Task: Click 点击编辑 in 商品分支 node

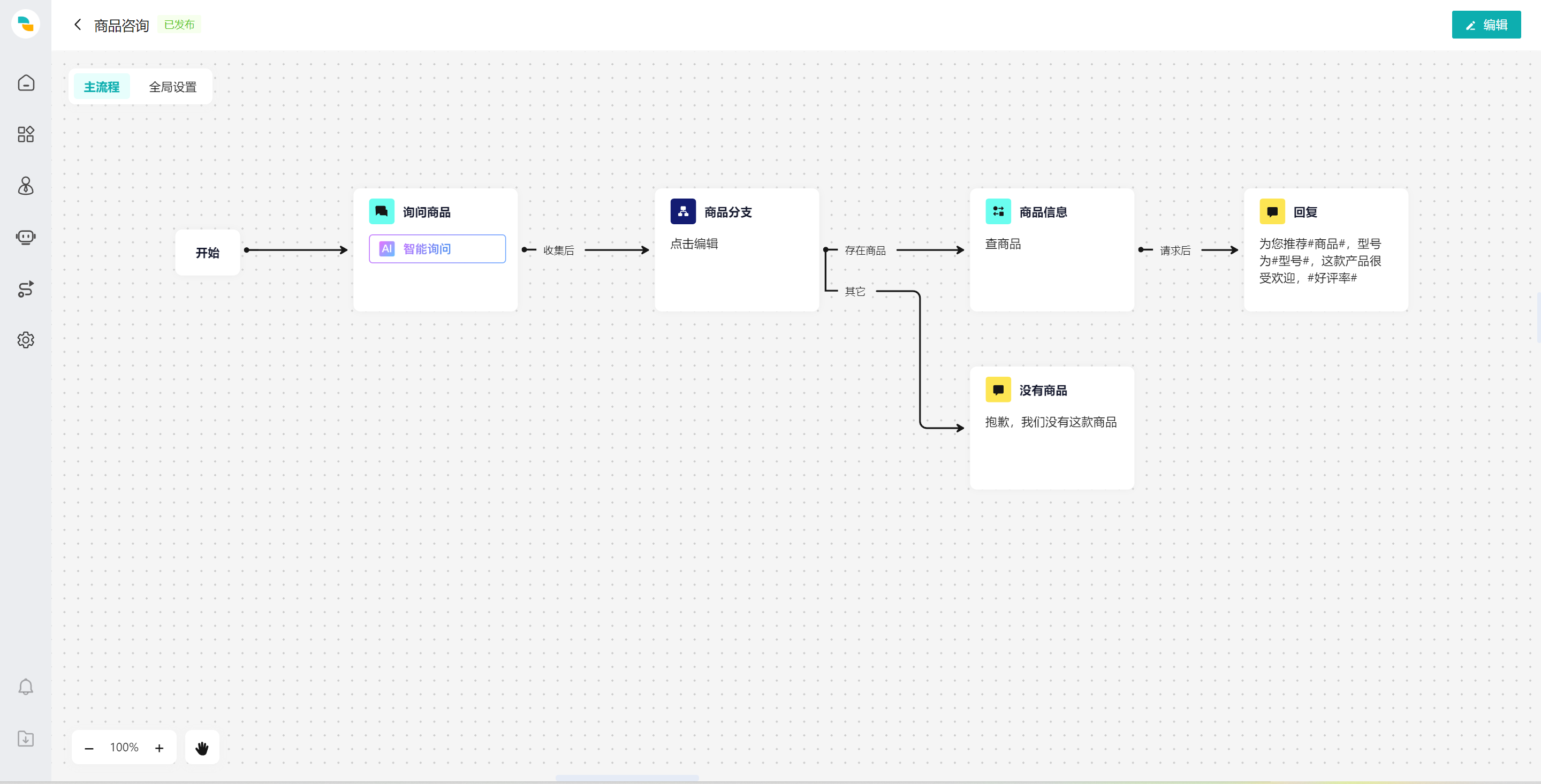Action: tap(694, 244)
